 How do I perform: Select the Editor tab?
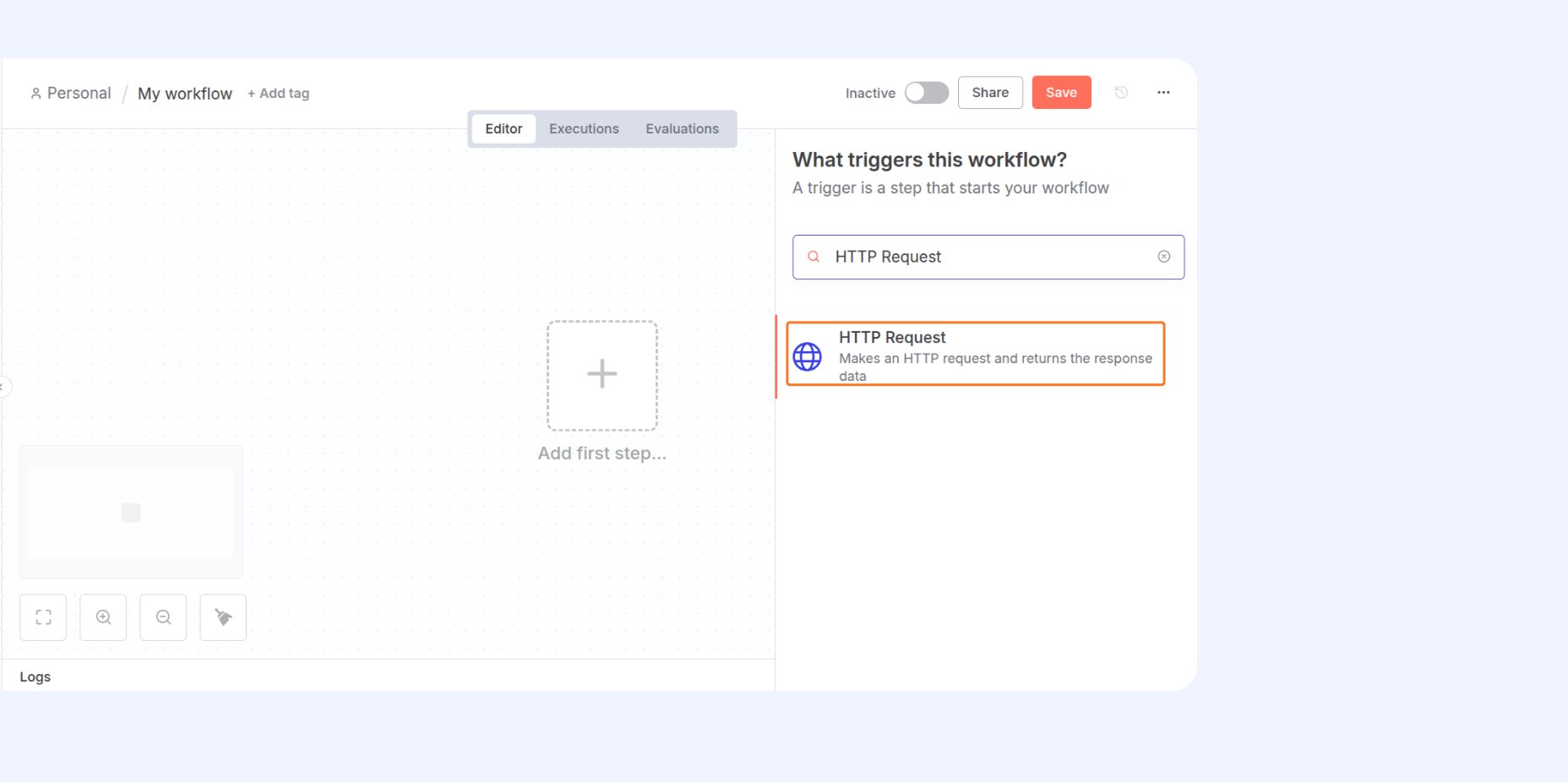click(x=504, y=128)
